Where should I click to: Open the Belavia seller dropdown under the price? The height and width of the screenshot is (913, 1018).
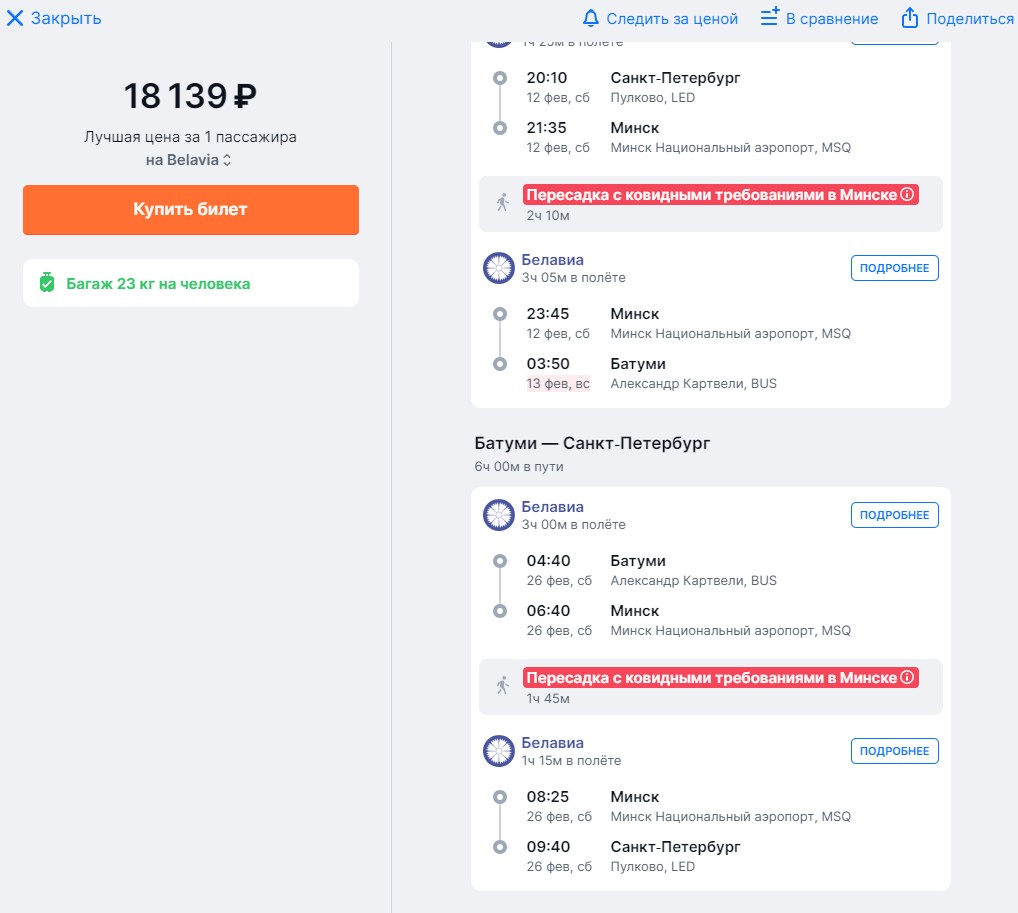coord(188,160)
